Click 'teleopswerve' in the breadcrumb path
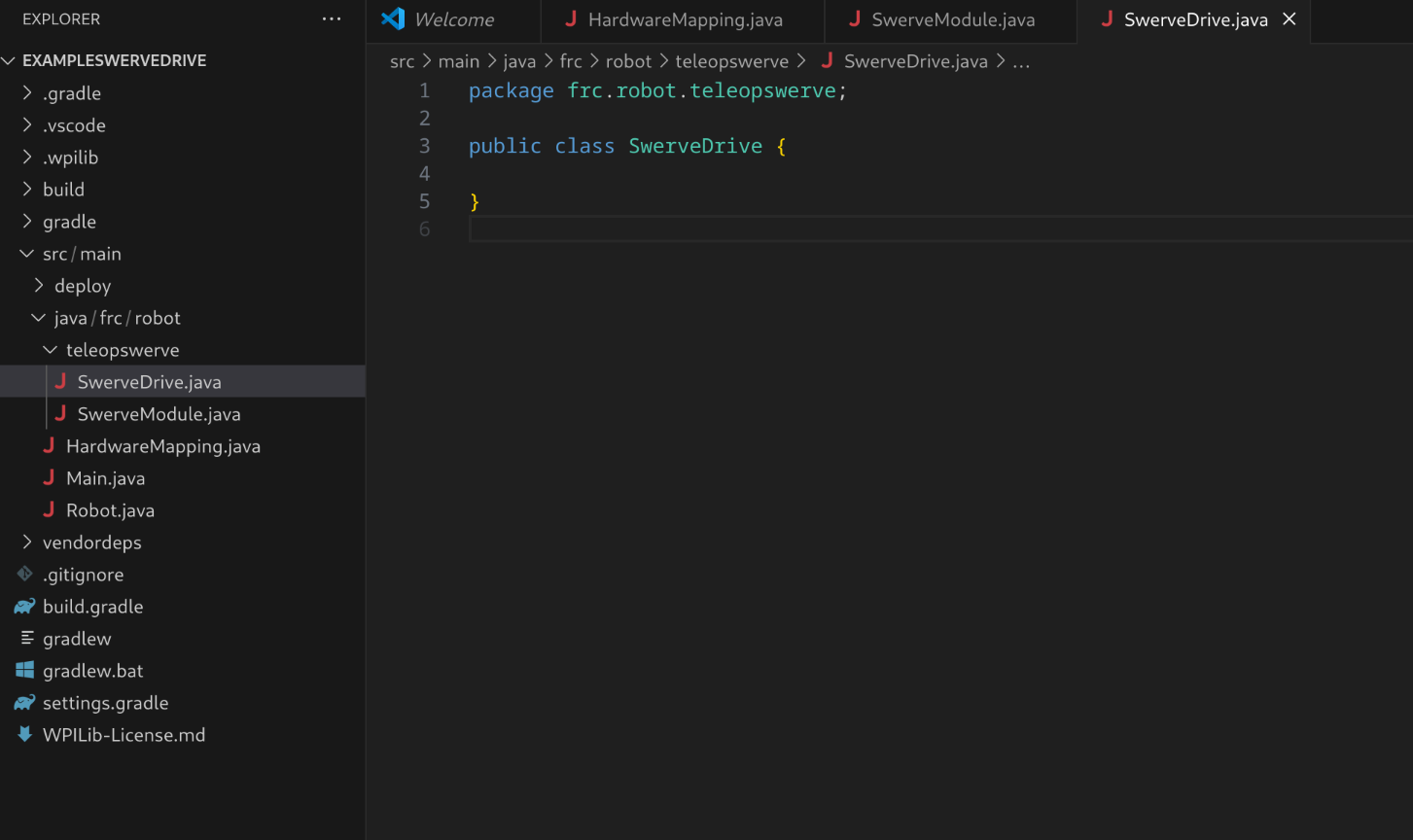The width and height of the screenshot is (1413, 840). (x=732, y=61)
